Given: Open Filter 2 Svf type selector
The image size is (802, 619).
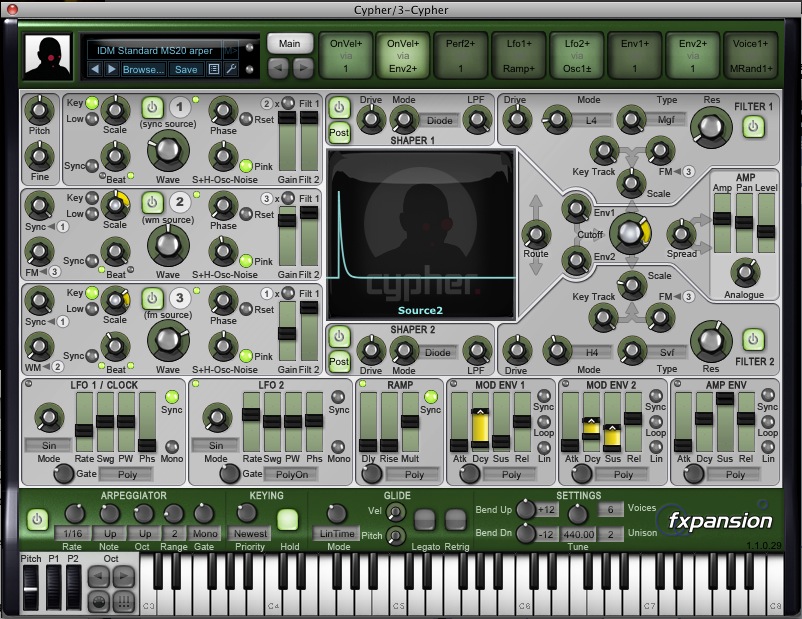Looking at the screenshot, I should pyautogui.click(x=666, y=352).
